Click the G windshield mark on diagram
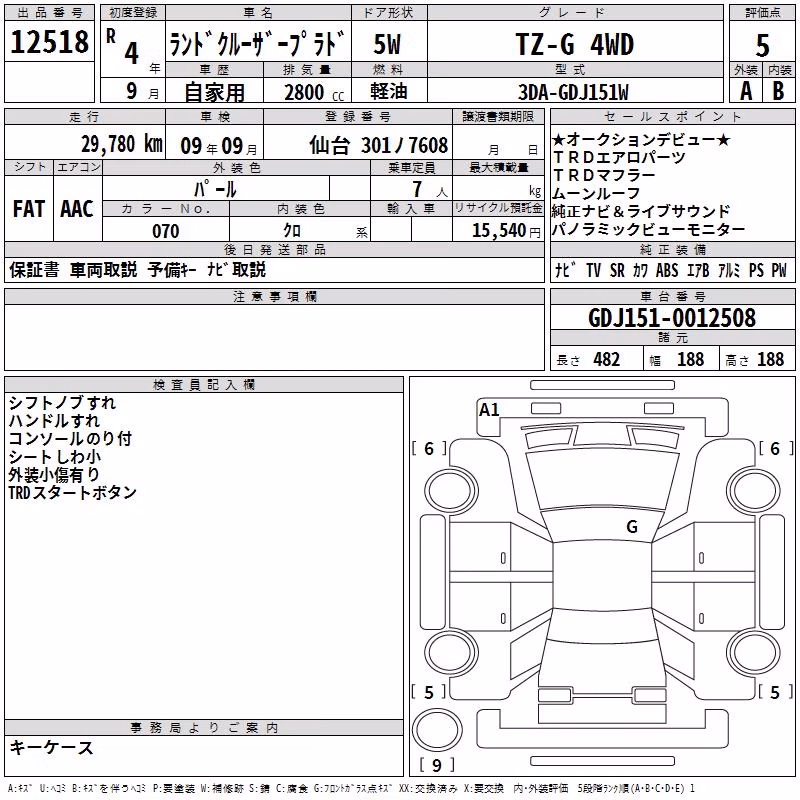 (x=632, y=527)
